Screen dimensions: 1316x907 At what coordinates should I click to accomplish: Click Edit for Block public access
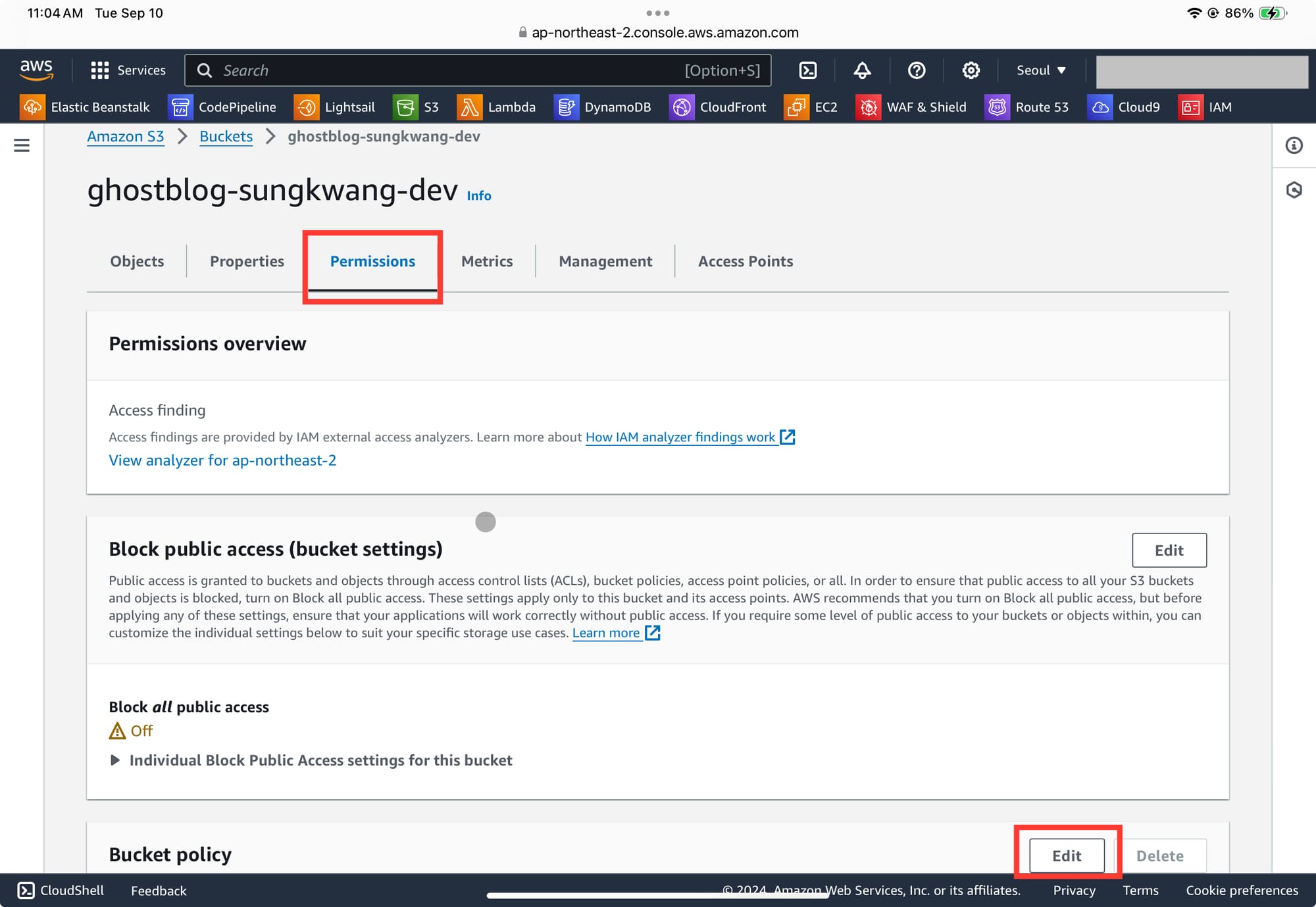pyautogui.click(x=1169, y=551)
